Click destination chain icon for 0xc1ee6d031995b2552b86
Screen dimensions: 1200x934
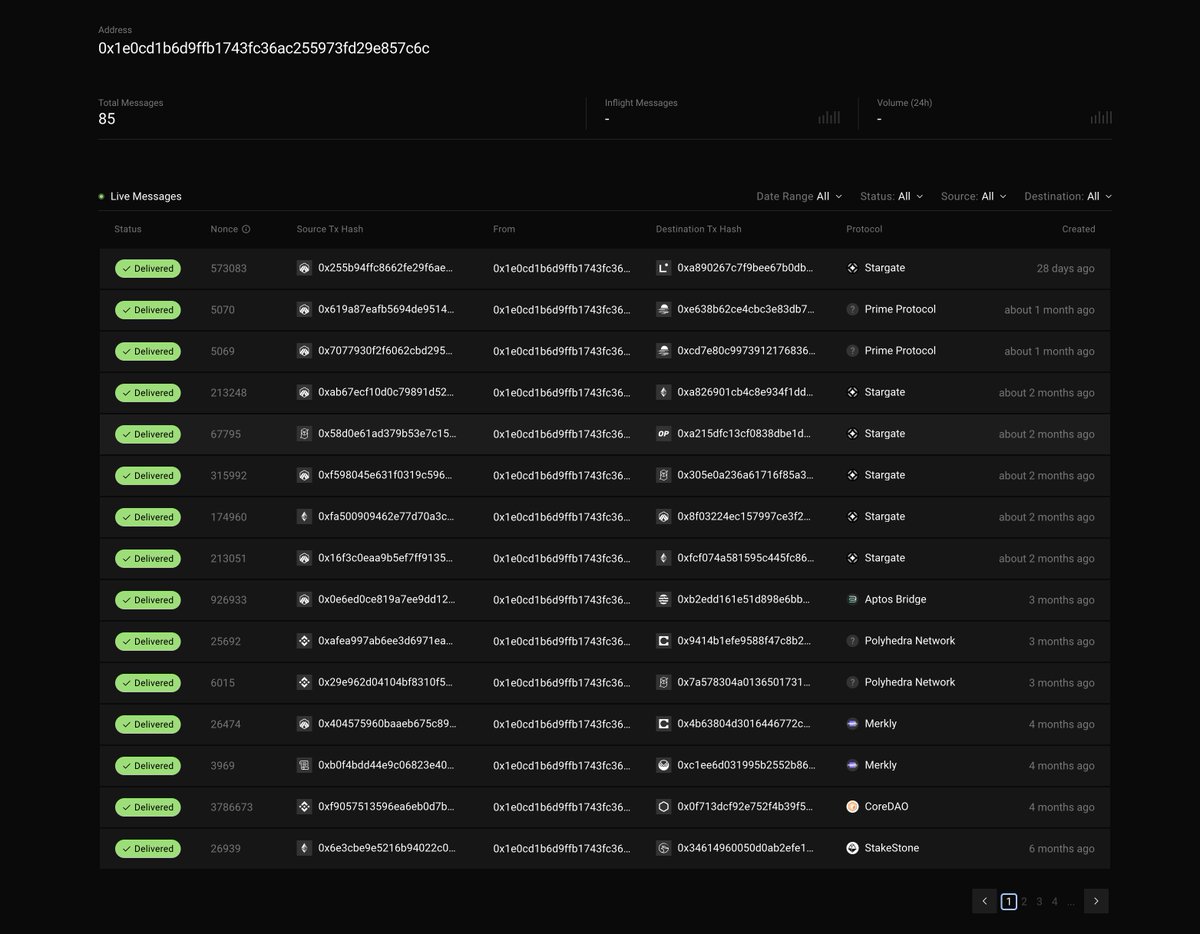click(663, 765)
